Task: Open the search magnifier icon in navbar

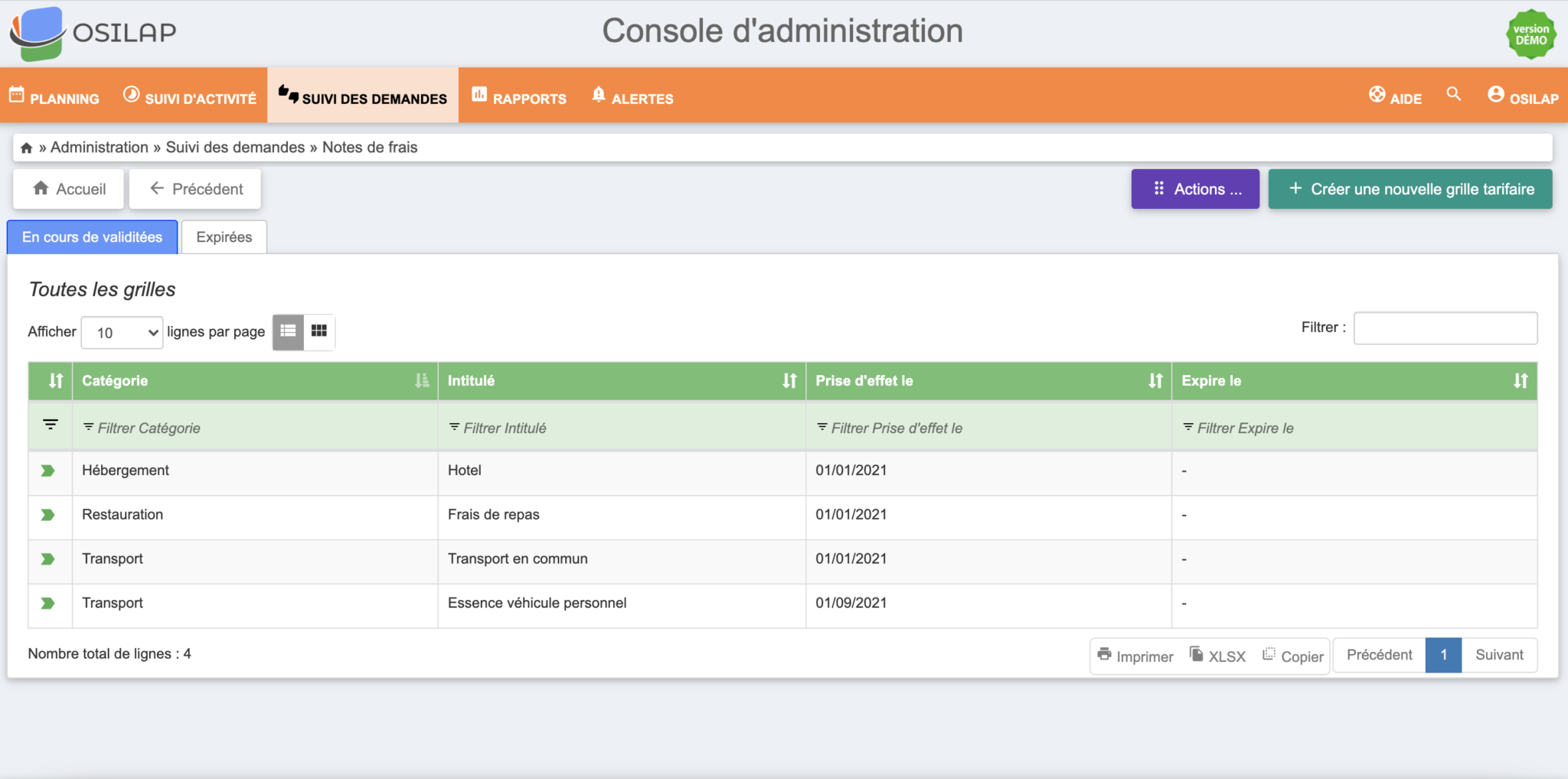Action: (x=1453, y=94)
